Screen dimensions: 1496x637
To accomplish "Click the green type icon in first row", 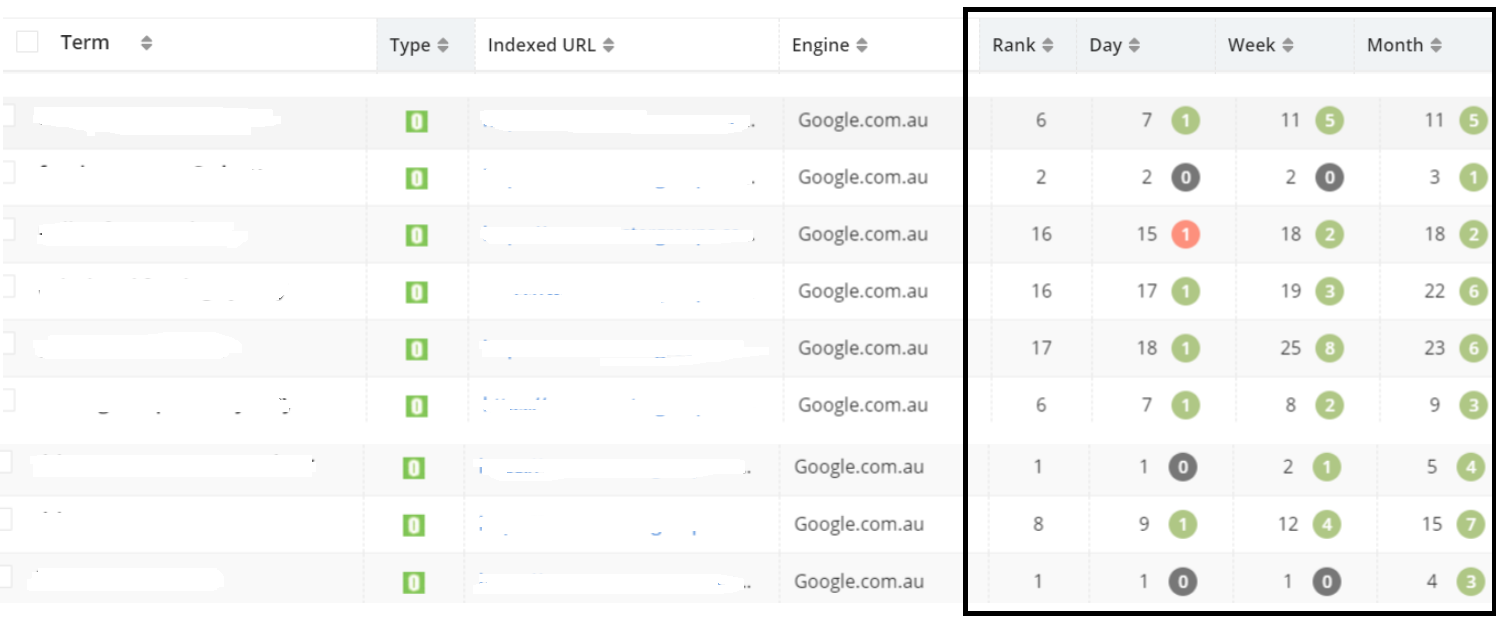I will pos(416,122).
